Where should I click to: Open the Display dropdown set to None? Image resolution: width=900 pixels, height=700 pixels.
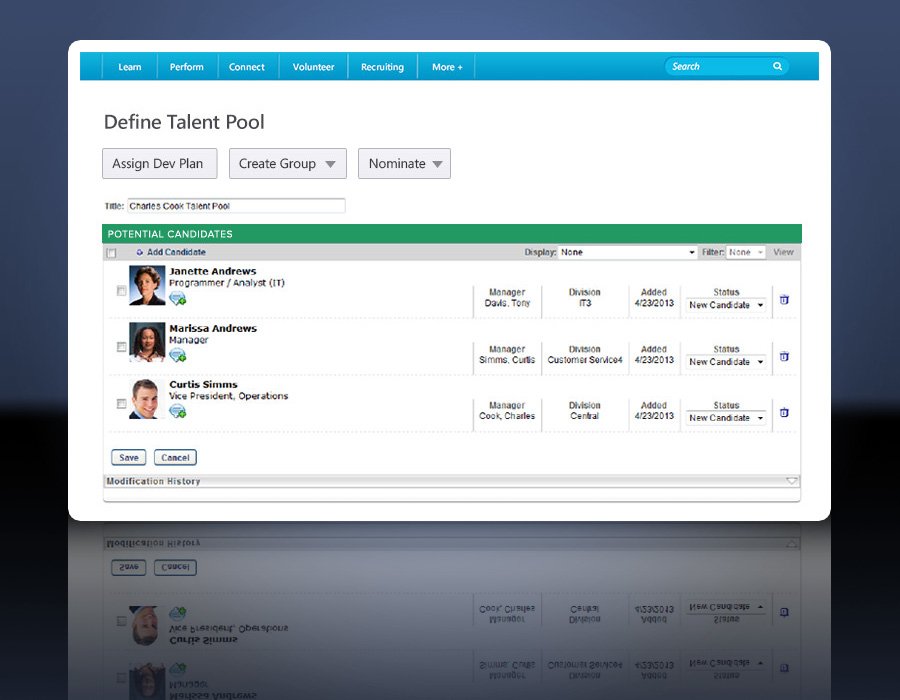pos(627,252)
